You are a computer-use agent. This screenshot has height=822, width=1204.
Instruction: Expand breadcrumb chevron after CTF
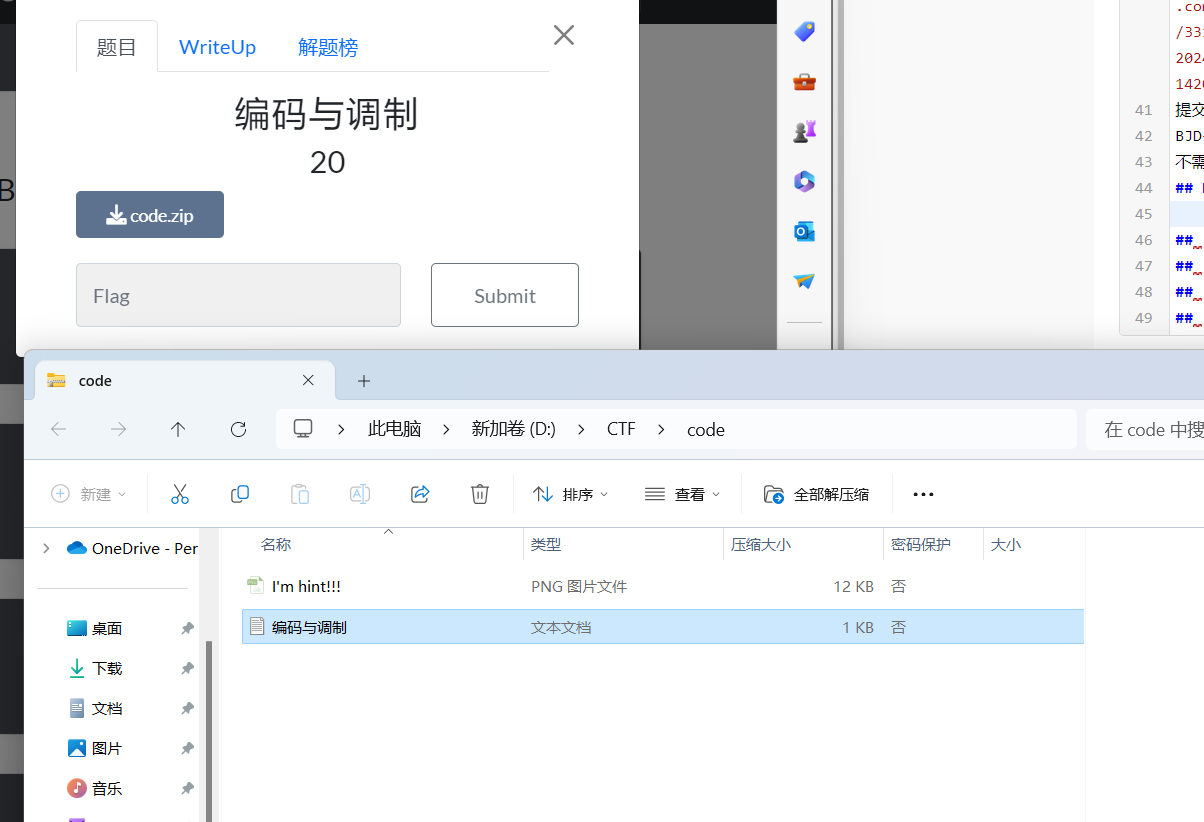tap(661, 429)
